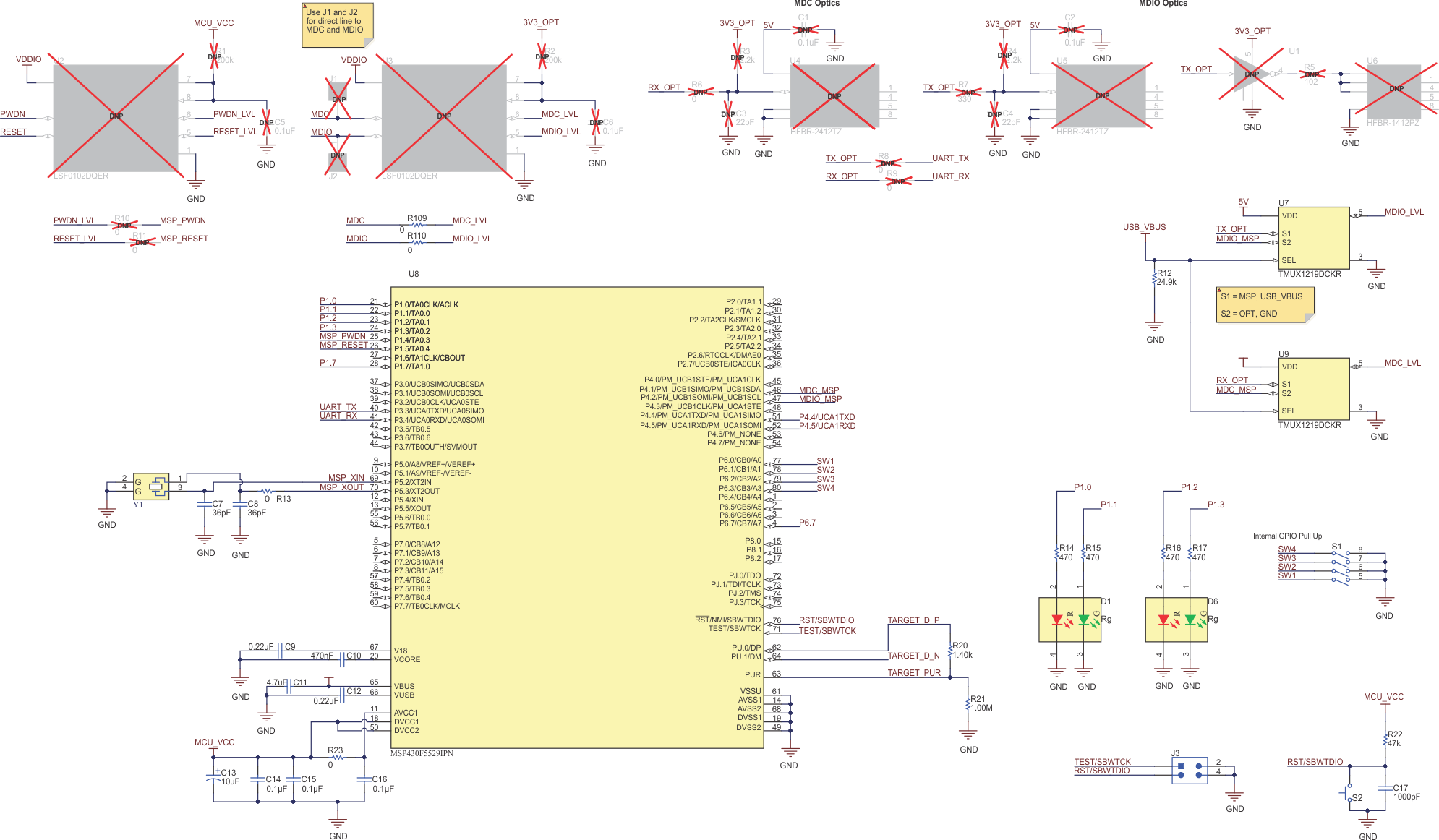Select the TEST/SBWTCK label at J3
This screenshot has height=840, width=1439.
(1103, 762)
